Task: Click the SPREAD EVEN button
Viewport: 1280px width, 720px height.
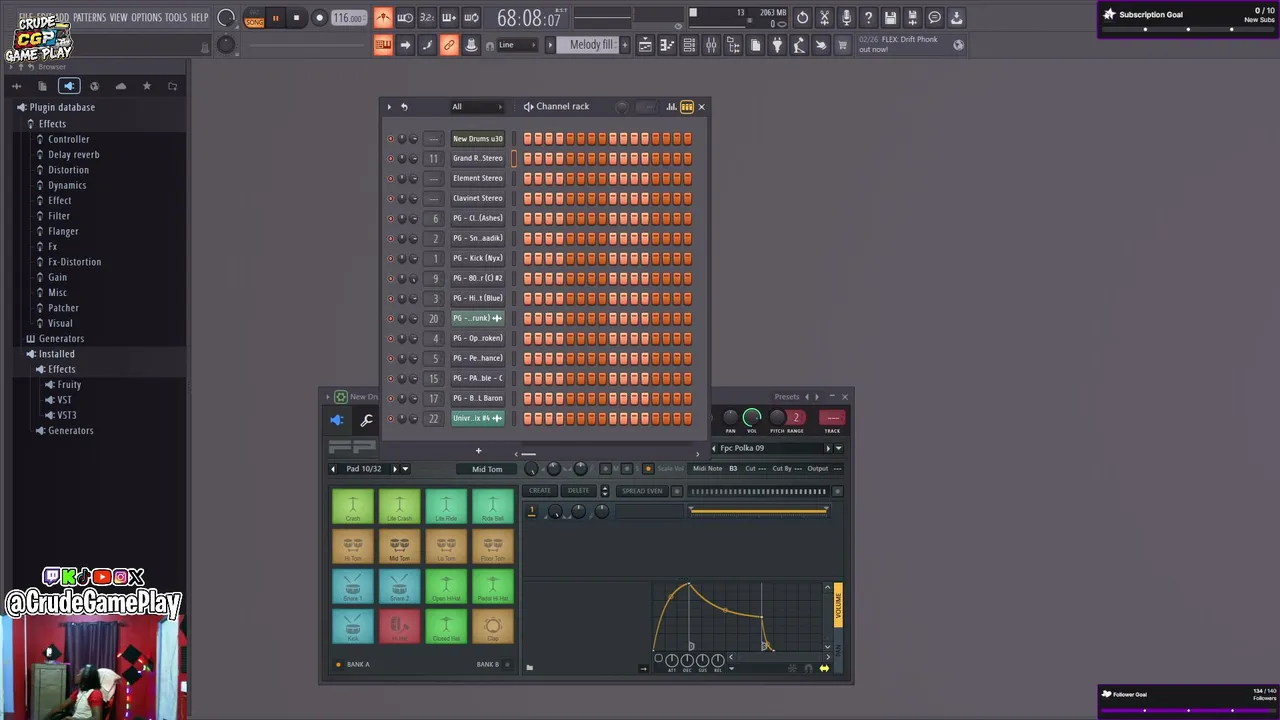Action: click(642, 491)
